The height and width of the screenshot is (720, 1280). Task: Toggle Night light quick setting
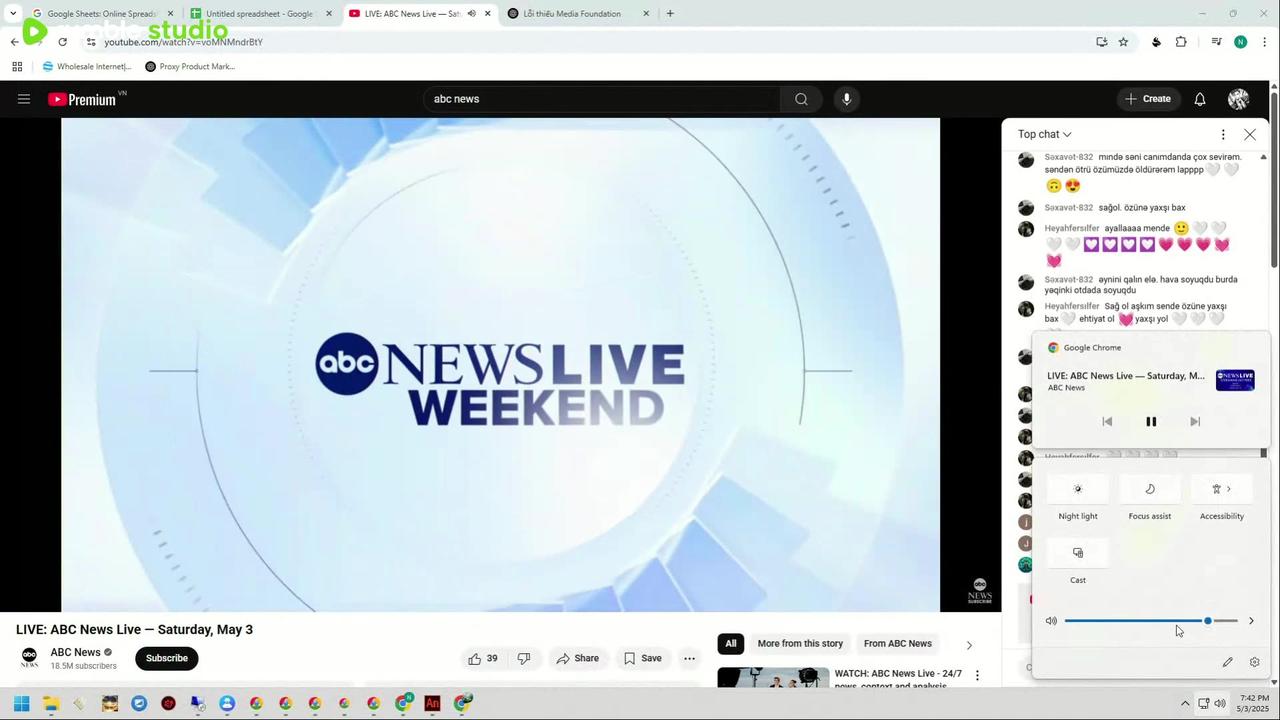(x=1078, y=489)
